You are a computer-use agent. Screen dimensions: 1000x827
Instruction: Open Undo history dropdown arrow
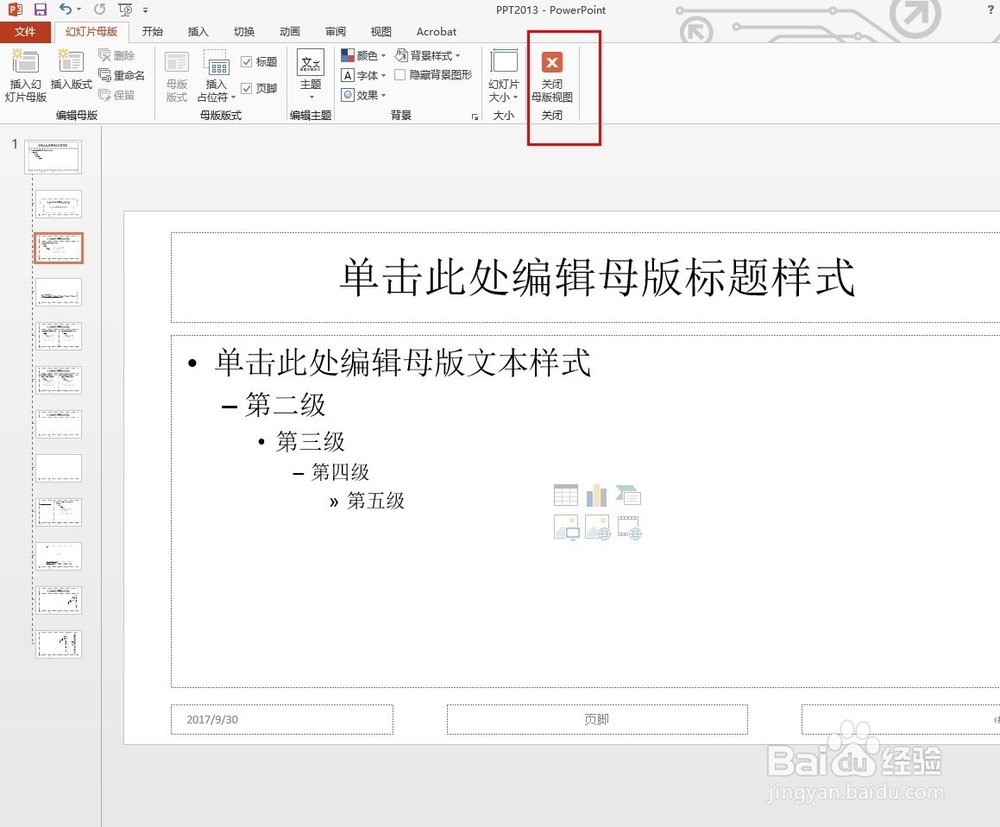[78, 10]
